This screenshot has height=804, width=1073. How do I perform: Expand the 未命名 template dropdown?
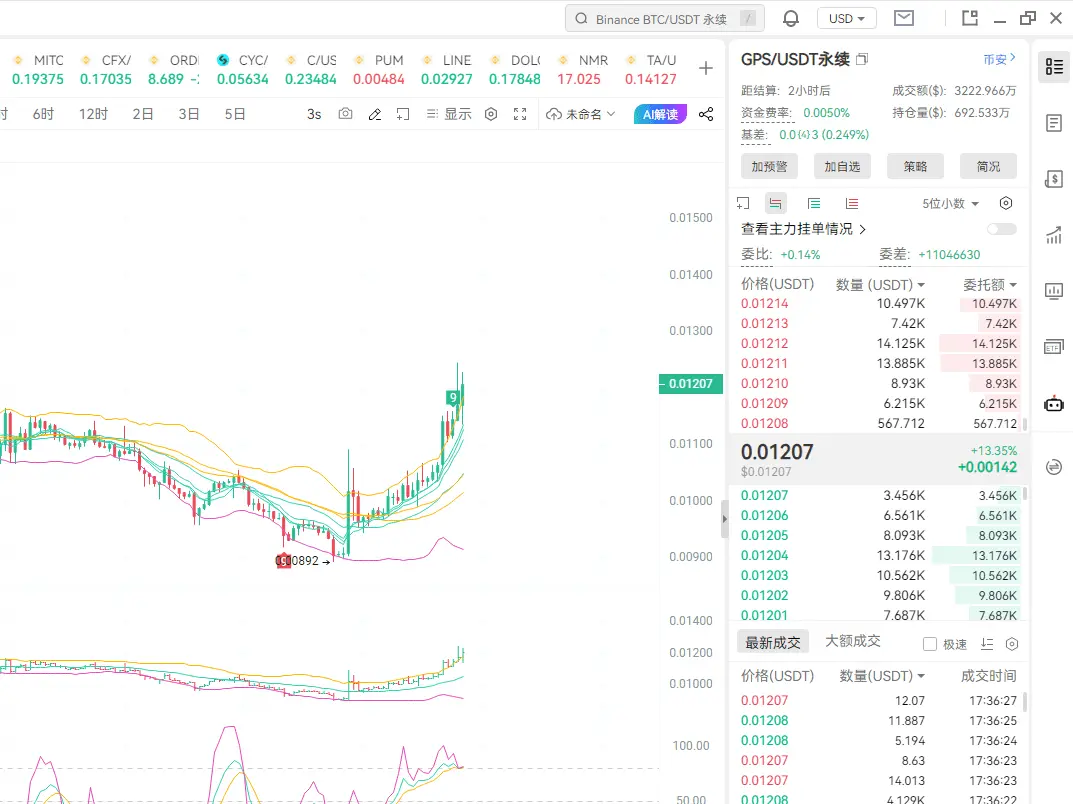click(x=581, y=114)
